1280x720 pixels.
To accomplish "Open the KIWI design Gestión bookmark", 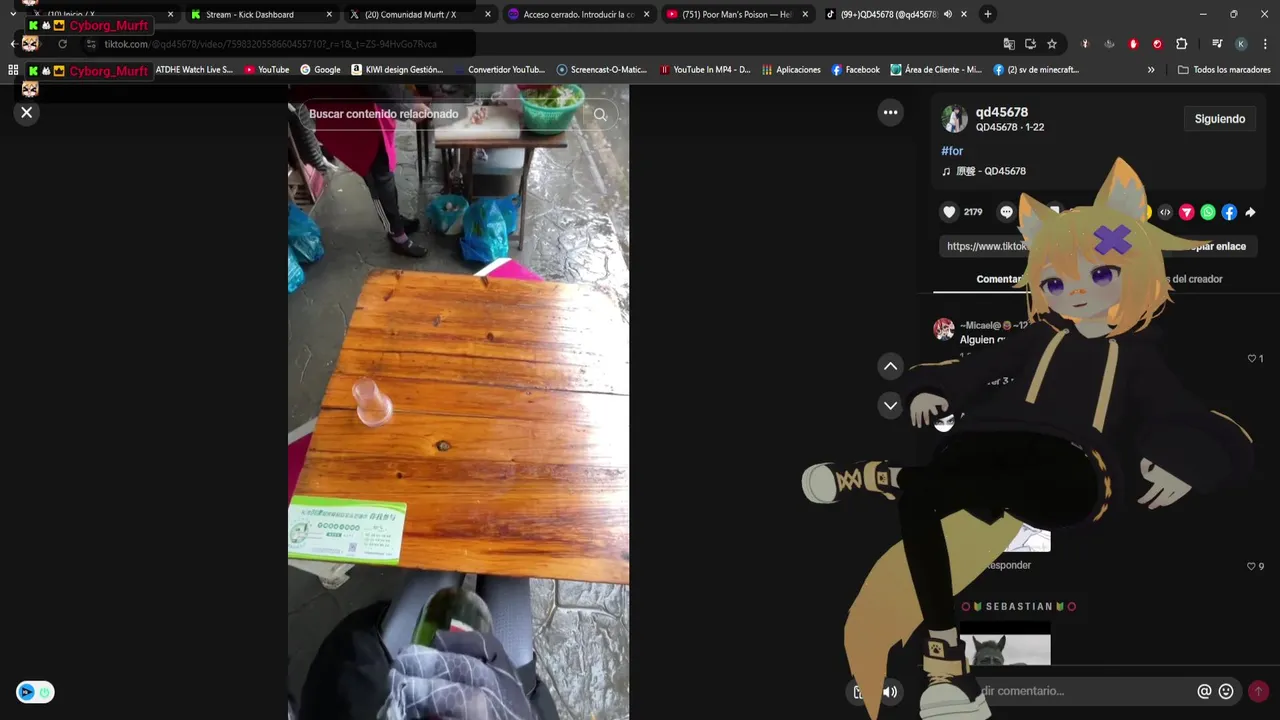I will coord(397,70).
